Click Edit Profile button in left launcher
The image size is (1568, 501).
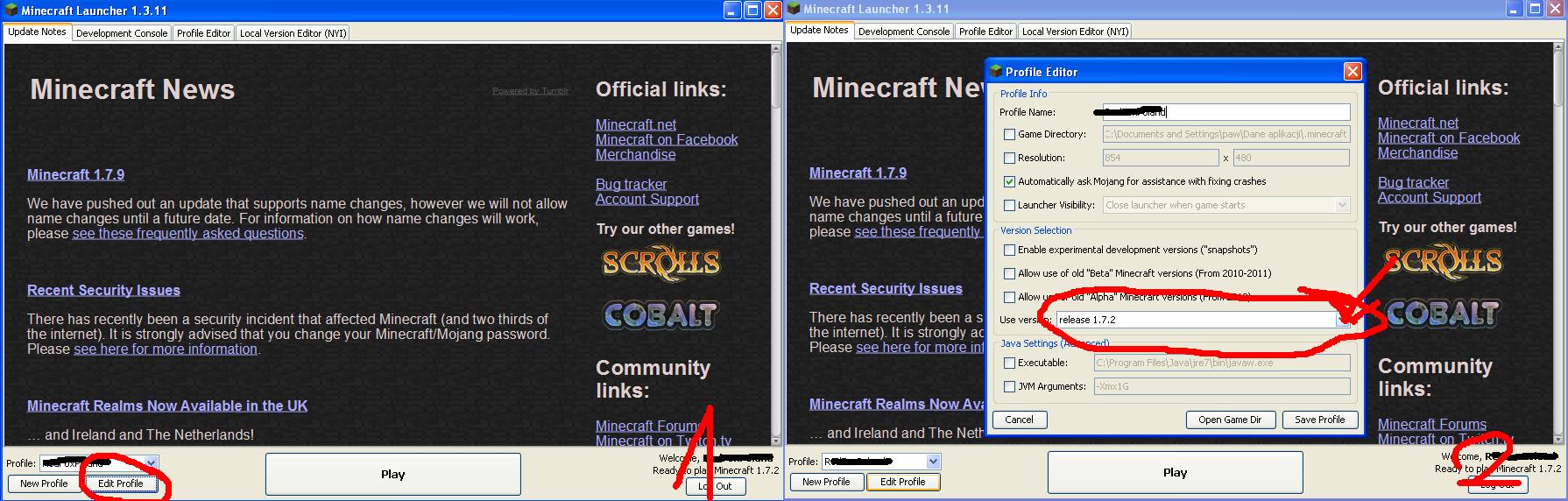120,483
